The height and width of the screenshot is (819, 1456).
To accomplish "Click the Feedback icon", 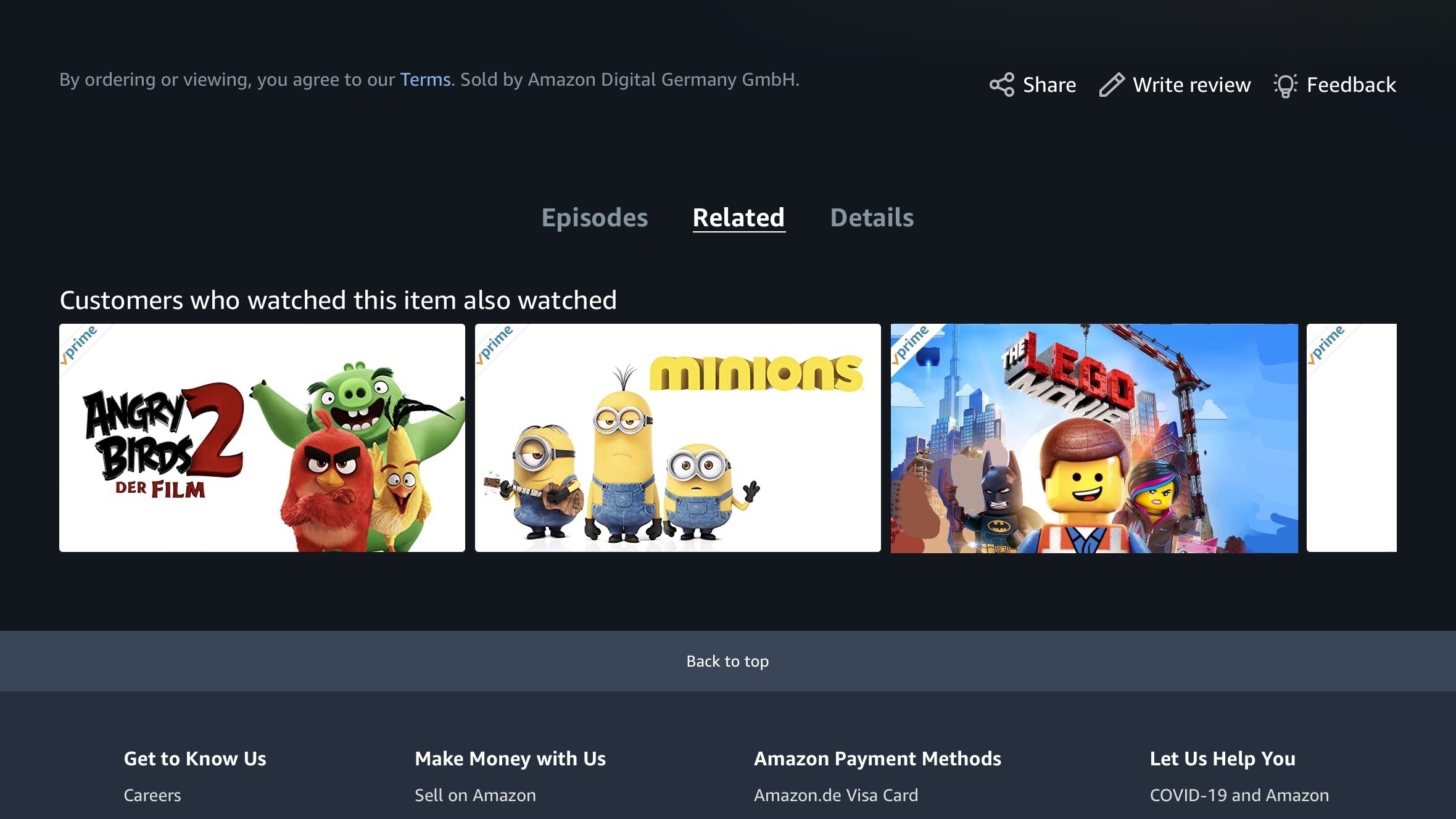I will coord(1286,85).
